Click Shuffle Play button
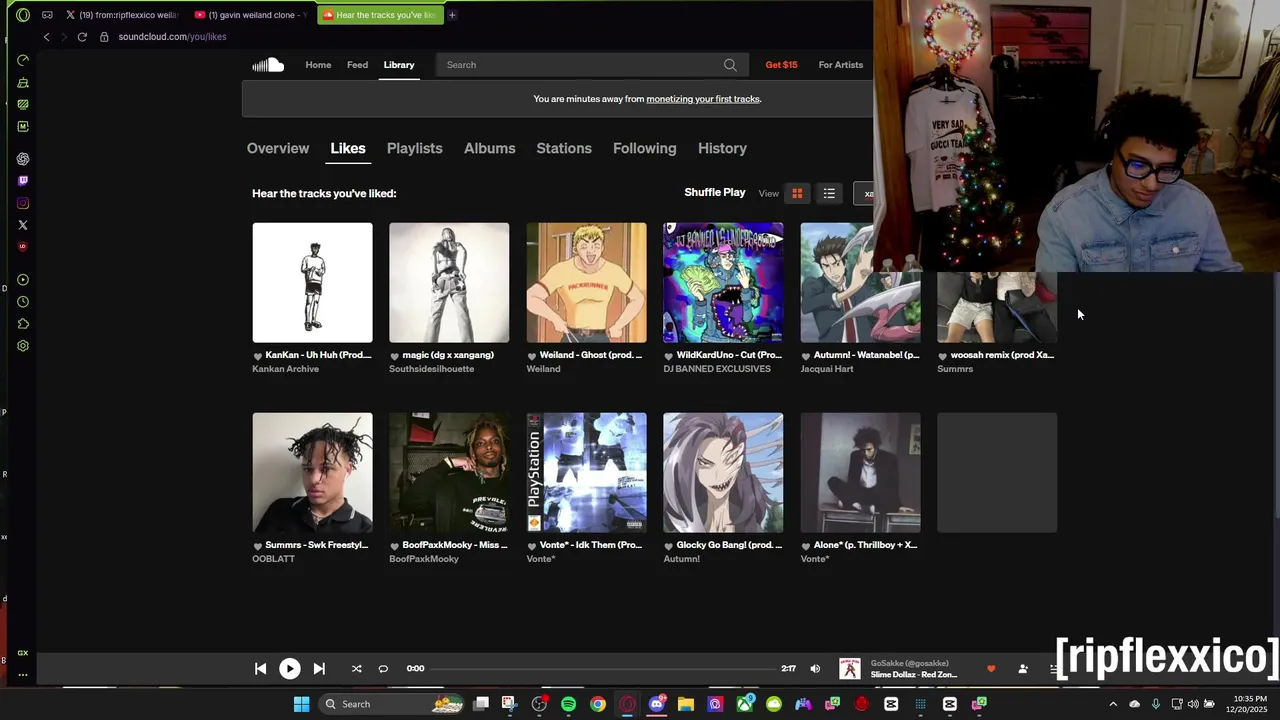Screen dimensions: 1280x720 [715, 192]
